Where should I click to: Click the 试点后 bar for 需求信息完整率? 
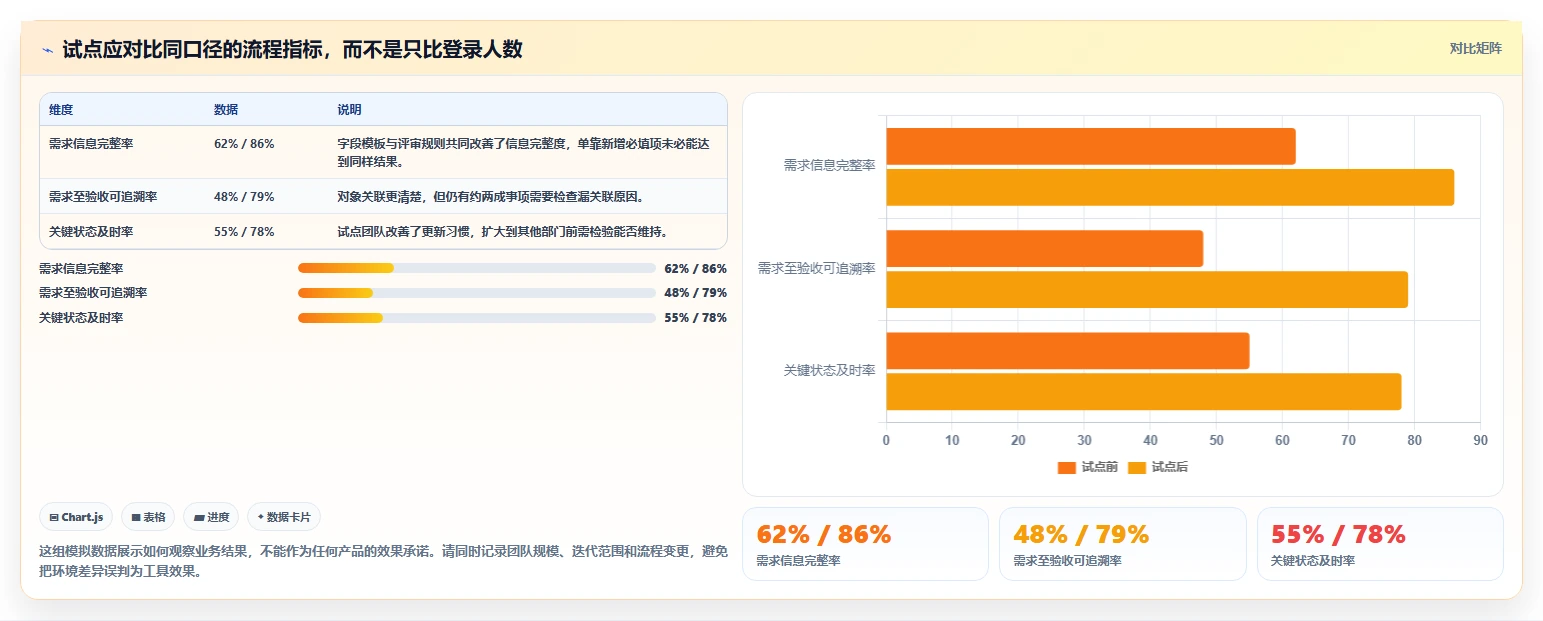coord(1169,188)
